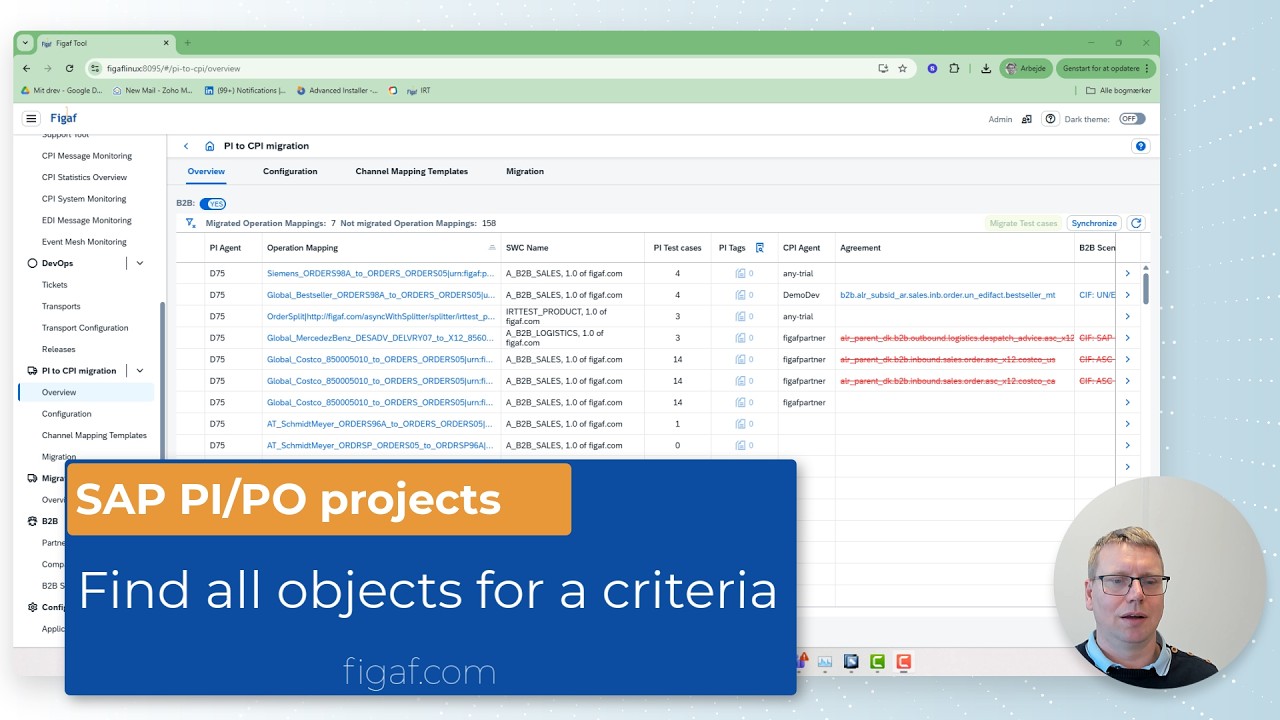Screen dimensions: 1280x720
Task: Open New Mail - Zoho bookmark
Action: [x=153, y=90]
